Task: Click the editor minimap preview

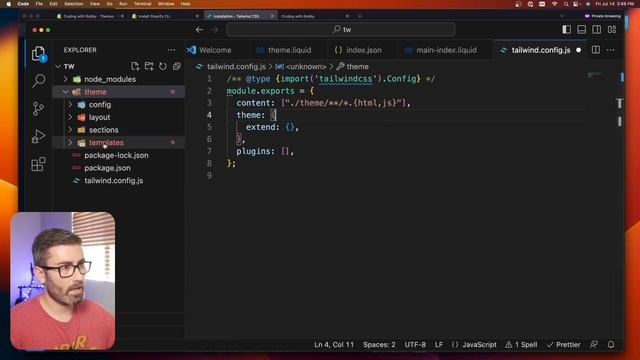Action: pyautogui.click(x=595, y=75)
